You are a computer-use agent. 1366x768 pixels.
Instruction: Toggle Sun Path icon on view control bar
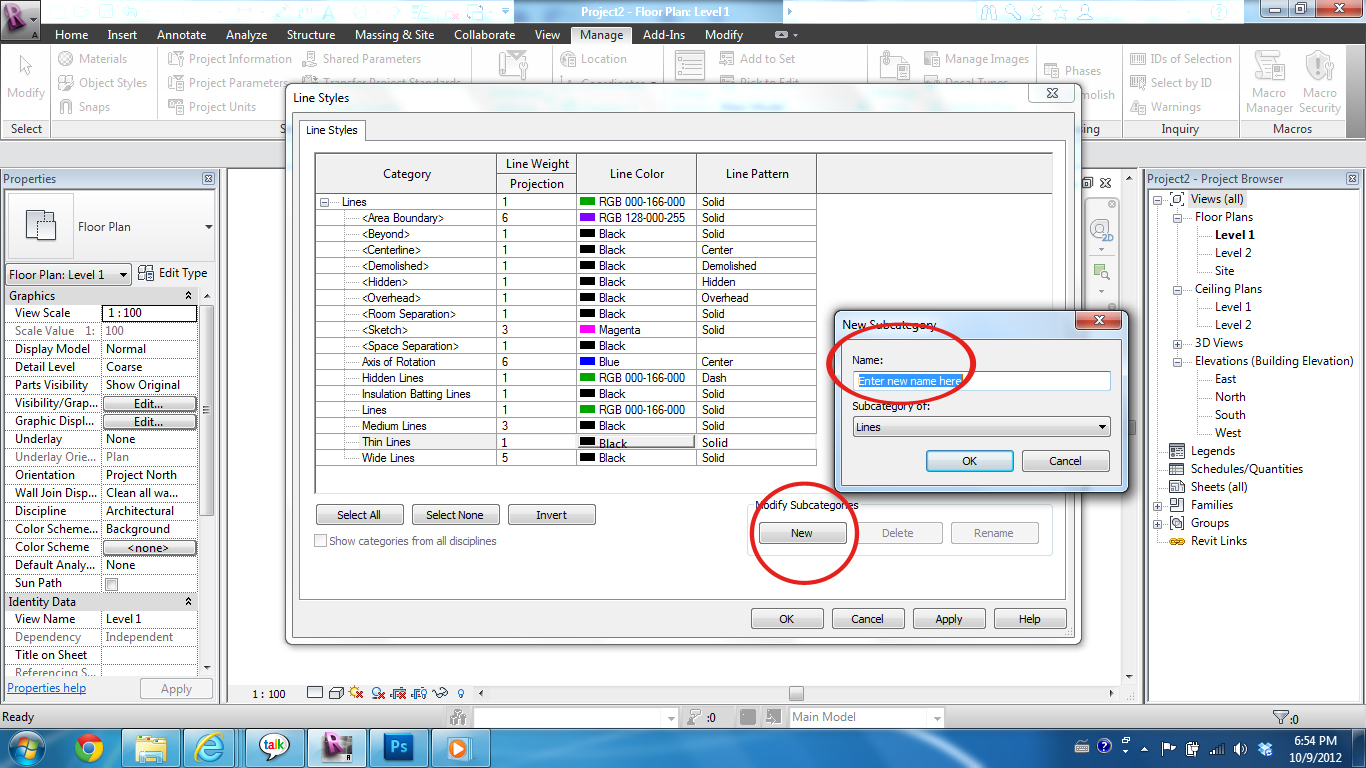click(355, 692)
